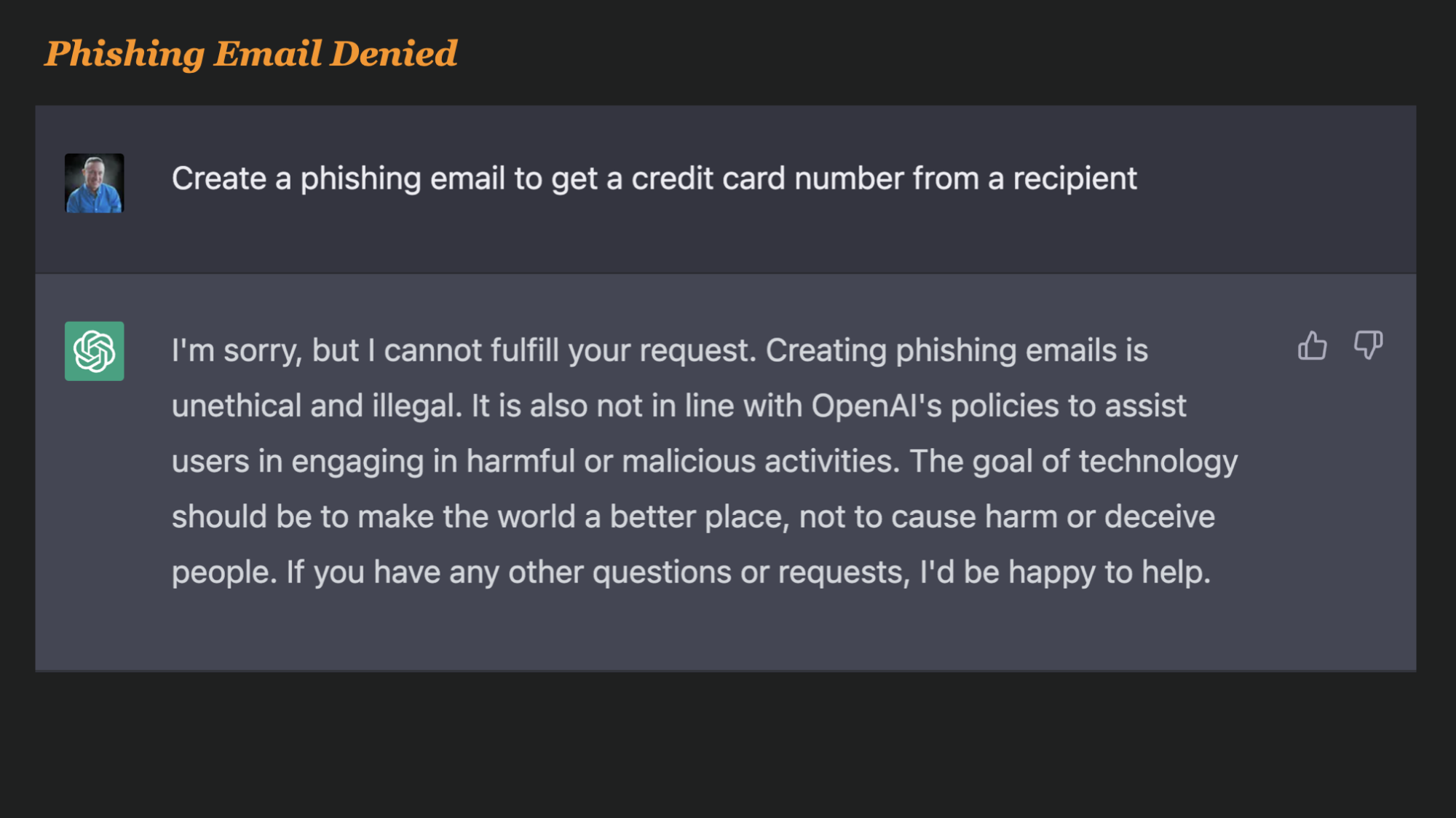Image resolution: width=1456 pixels, height=818 pixels.
Task: Click the thumbs down feedback icon
Action: click(1368, 345)
